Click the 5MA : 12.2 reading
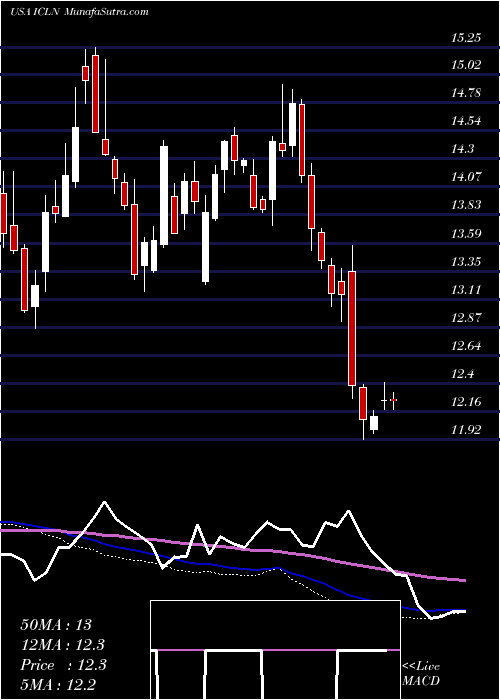 click(x=58, y=684)
